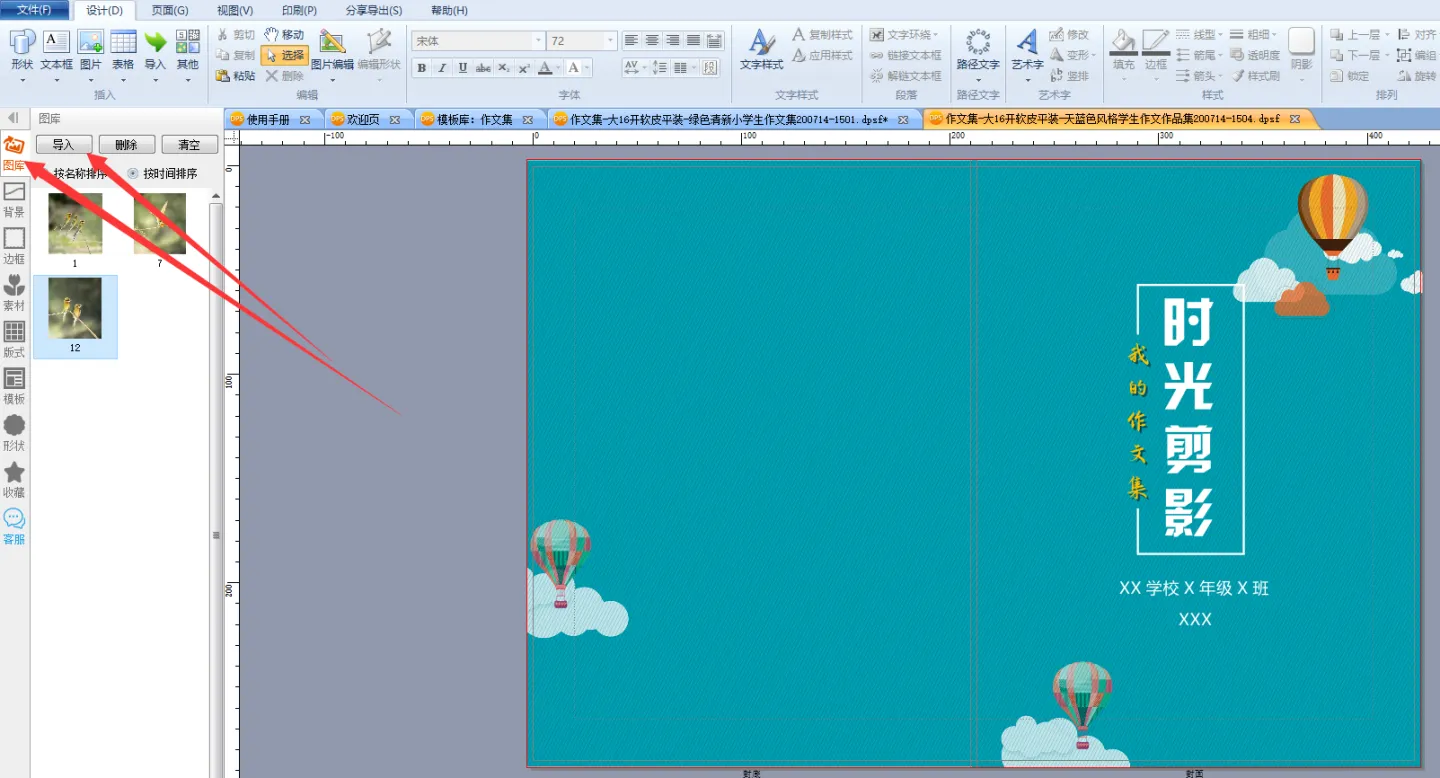
Task: Click 锁定 lock in the arrange group
Action: 1350,76
